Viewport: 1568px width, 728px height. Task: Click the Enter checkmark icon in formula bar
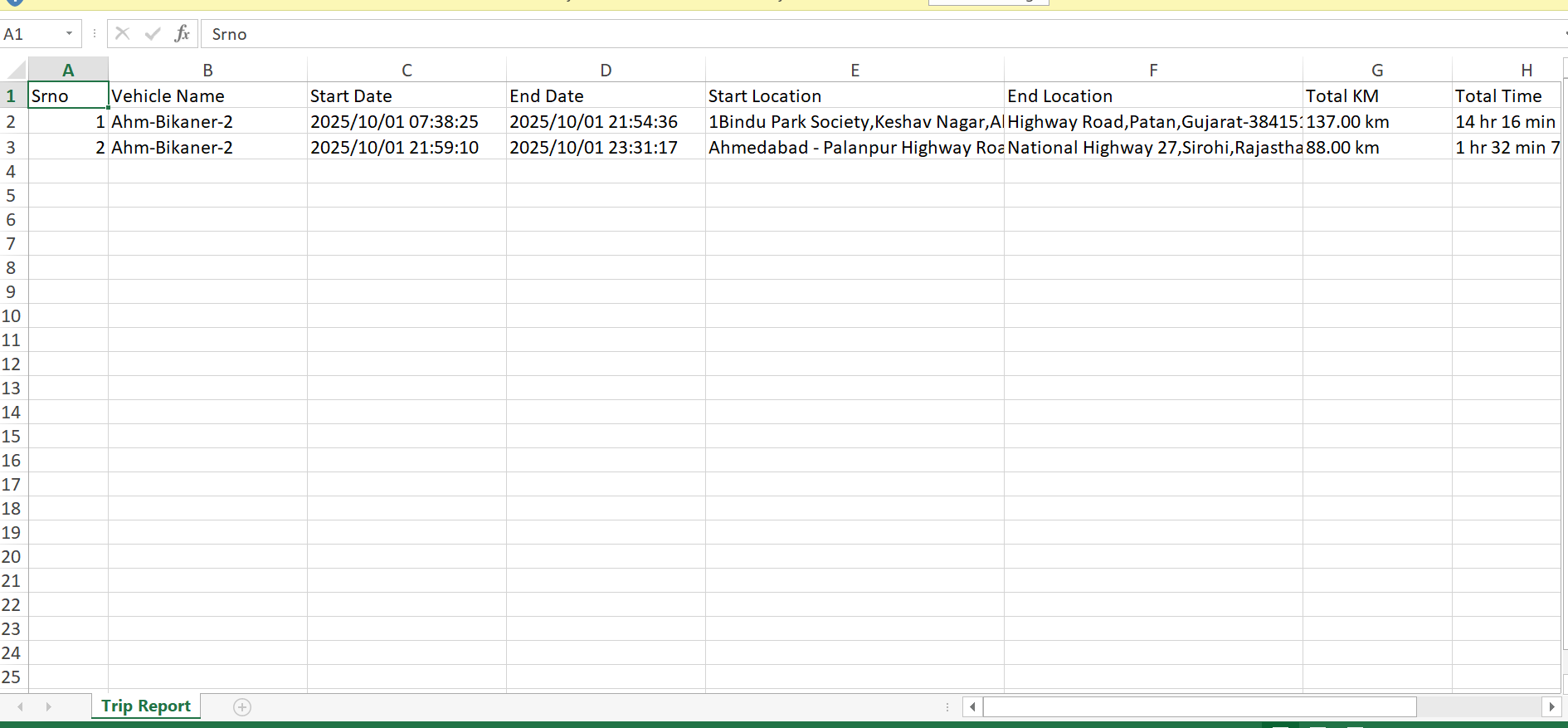(153, 34)
